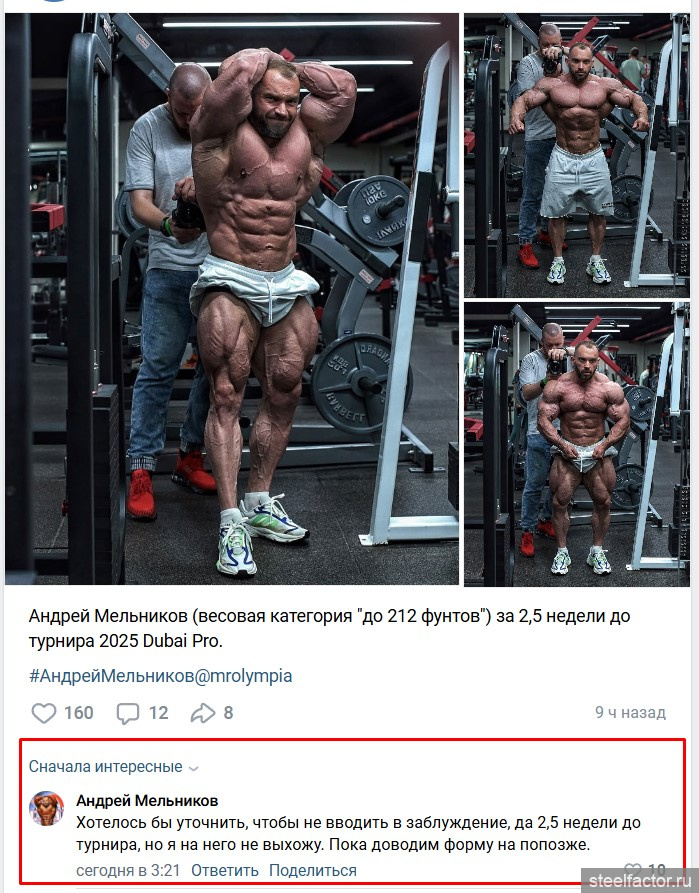Click Ответить under the comment
This screenshot has width=699, height=893.
[x=224, y=870]
